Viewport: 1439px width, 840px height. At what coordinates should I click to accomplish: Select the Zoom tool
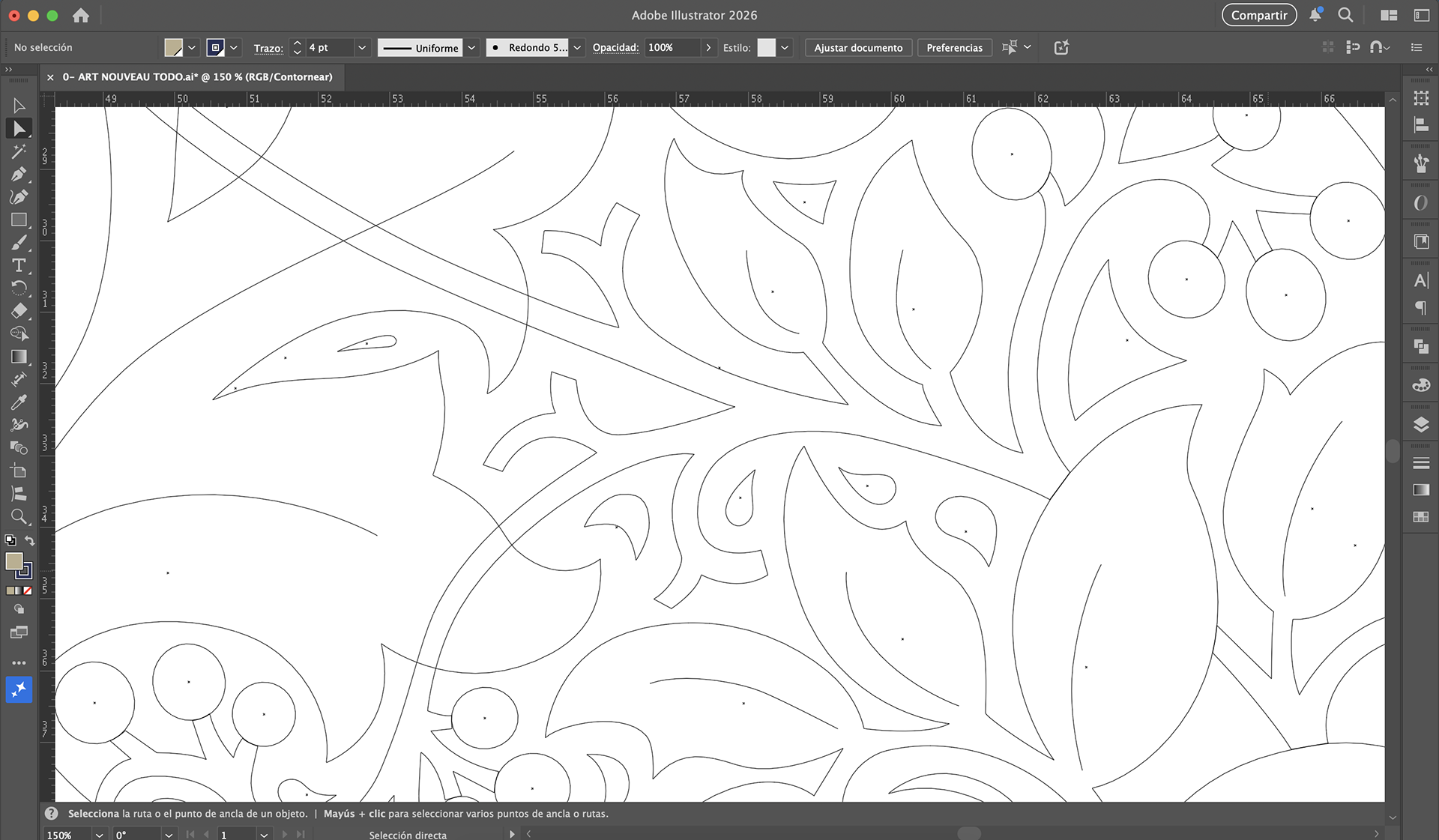(x=19, y=516)
